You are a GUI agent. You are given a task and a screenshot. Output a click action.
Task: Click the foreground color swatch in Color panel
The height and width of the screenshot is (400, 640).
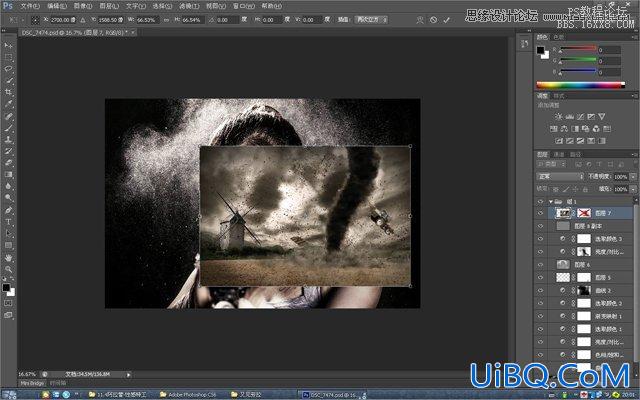540,51
